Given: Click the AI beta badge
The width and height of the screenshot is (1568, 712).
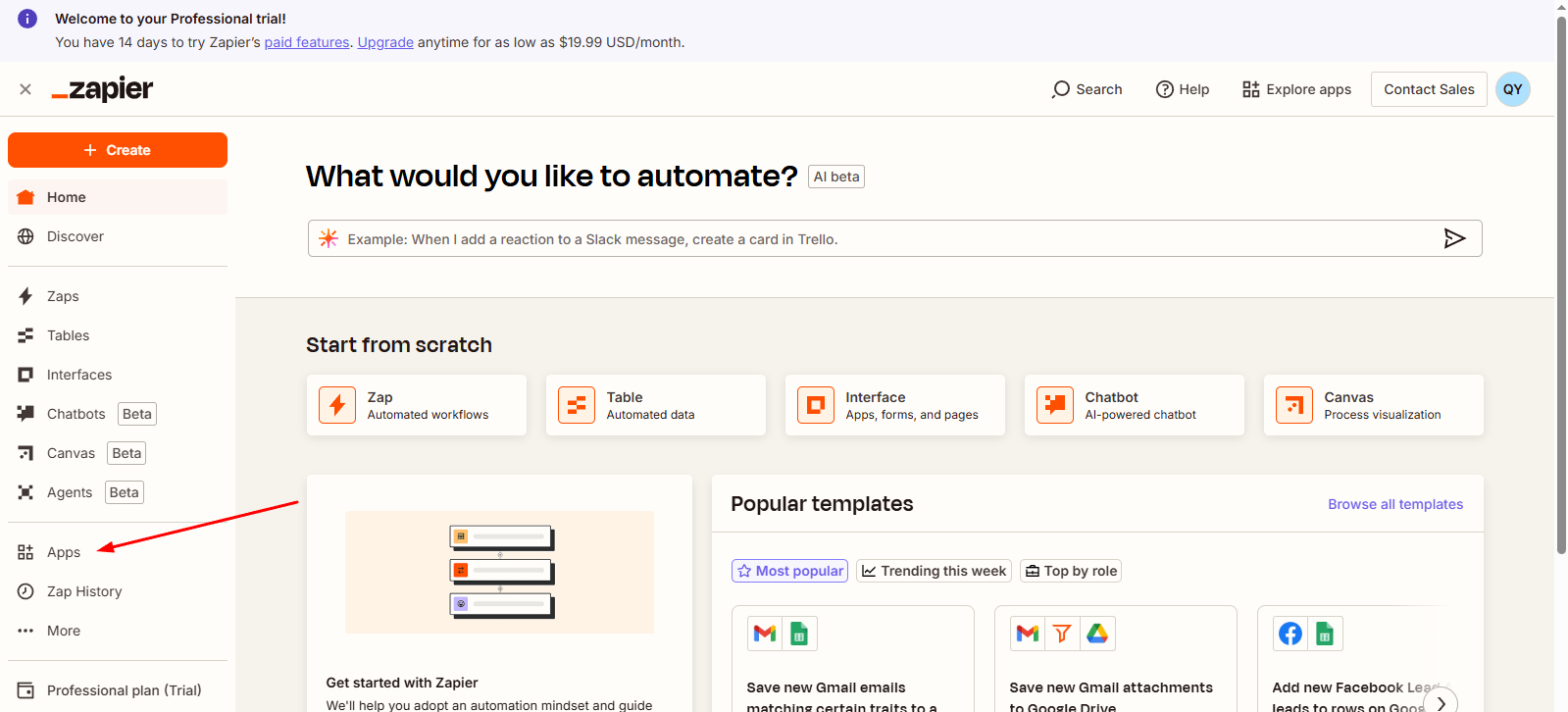Looking at the screenshot, I should coord(836,177).
